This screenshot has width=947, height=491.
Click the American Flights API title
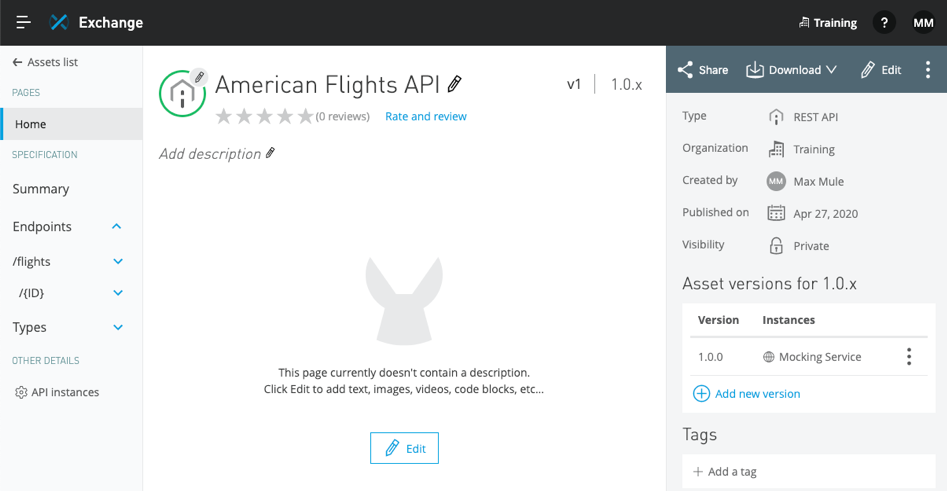click(327, 85)
